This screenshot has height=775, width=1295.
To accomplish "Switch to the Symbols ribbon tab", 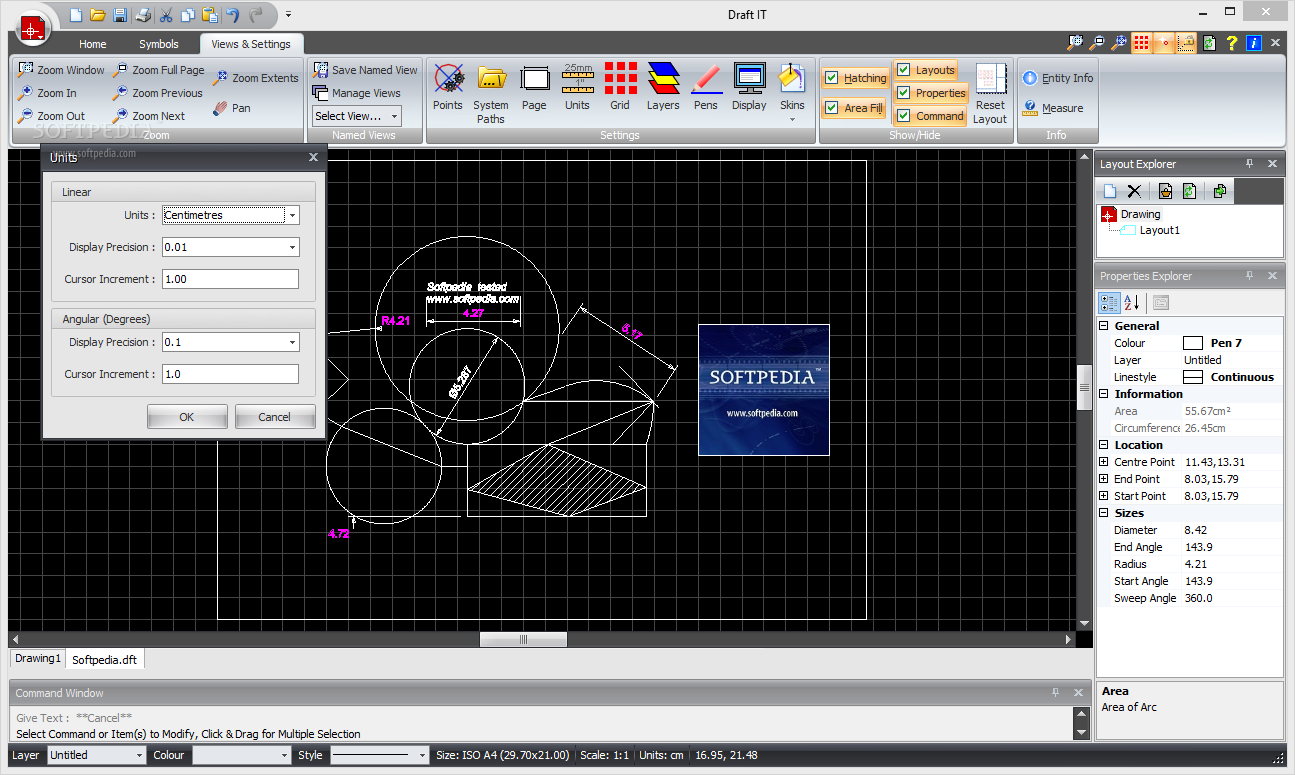I will tap(159, 44).
